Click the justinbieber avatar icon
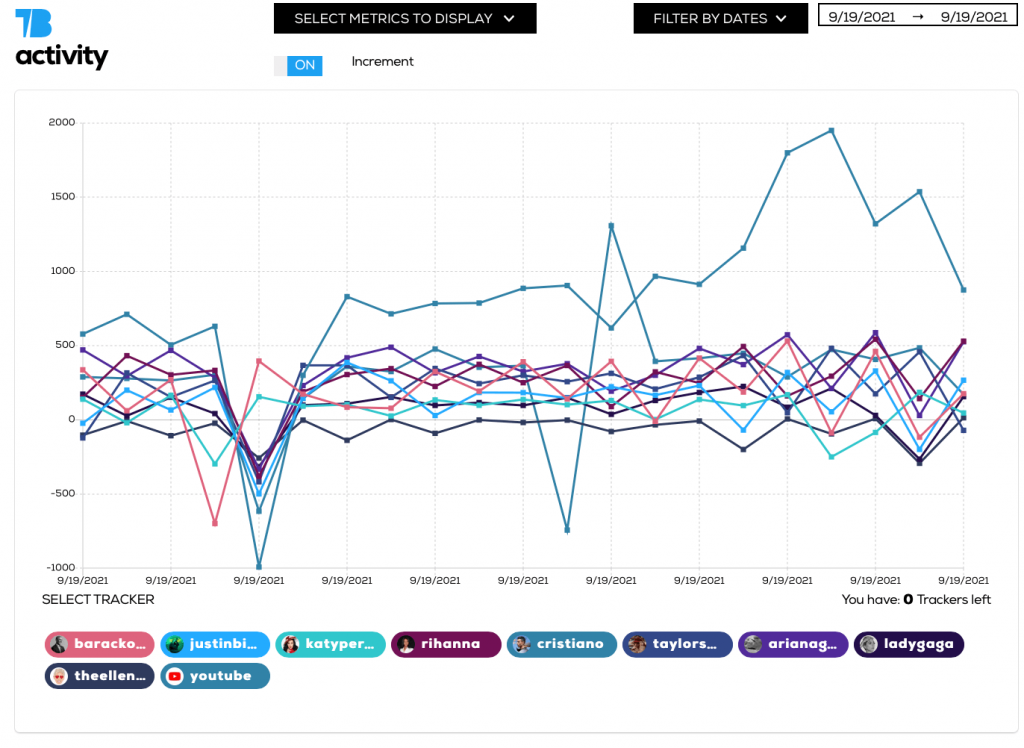The image size is (1024, 748). 174,644
